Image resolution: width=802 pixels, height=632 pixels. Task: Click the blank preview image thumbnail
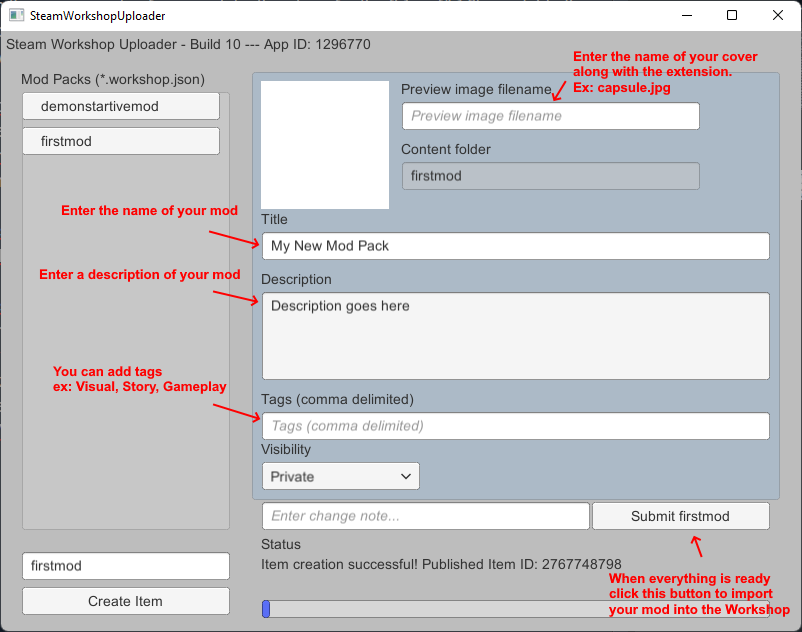click(325, 145)
